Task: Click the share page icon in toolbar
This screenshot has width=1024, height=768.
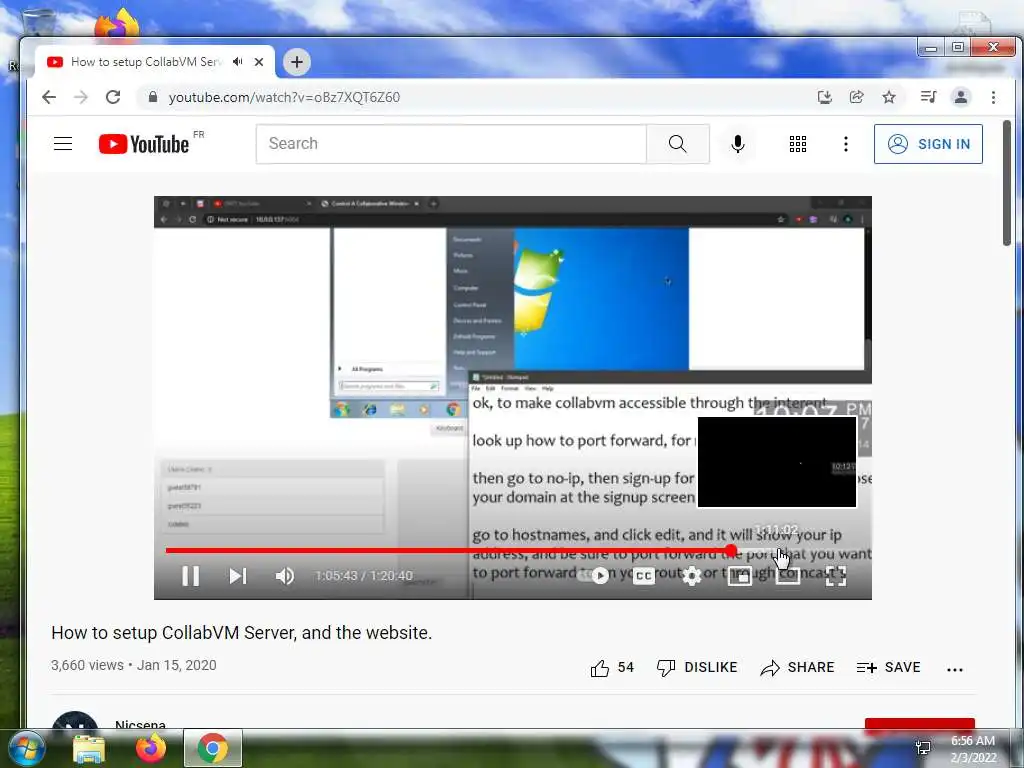Action: coord(856,97)
